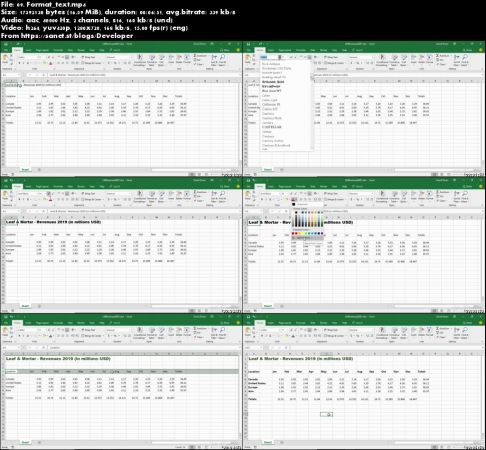This screenshot has height=450, width=486.
Task: Click Find & Select in the bottom-left frame
Action: tap(222, 333)
